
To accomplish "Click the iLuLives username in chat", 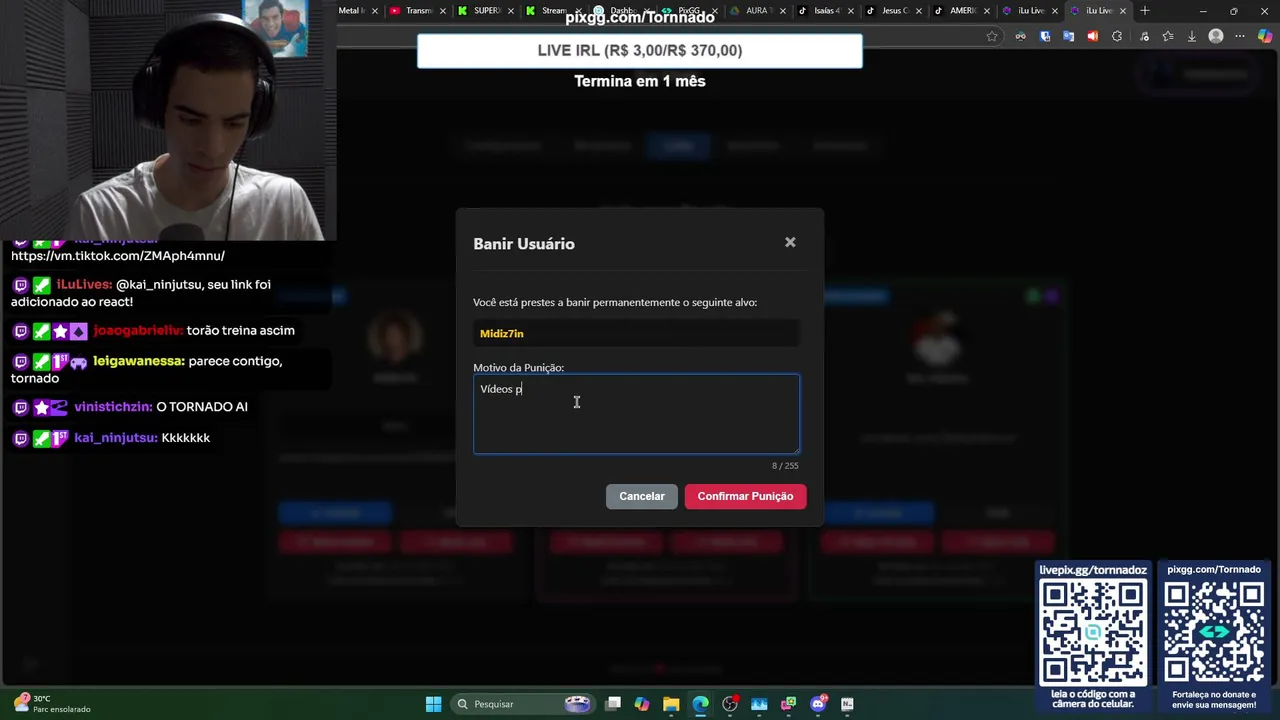I will [x=84, y=284].
